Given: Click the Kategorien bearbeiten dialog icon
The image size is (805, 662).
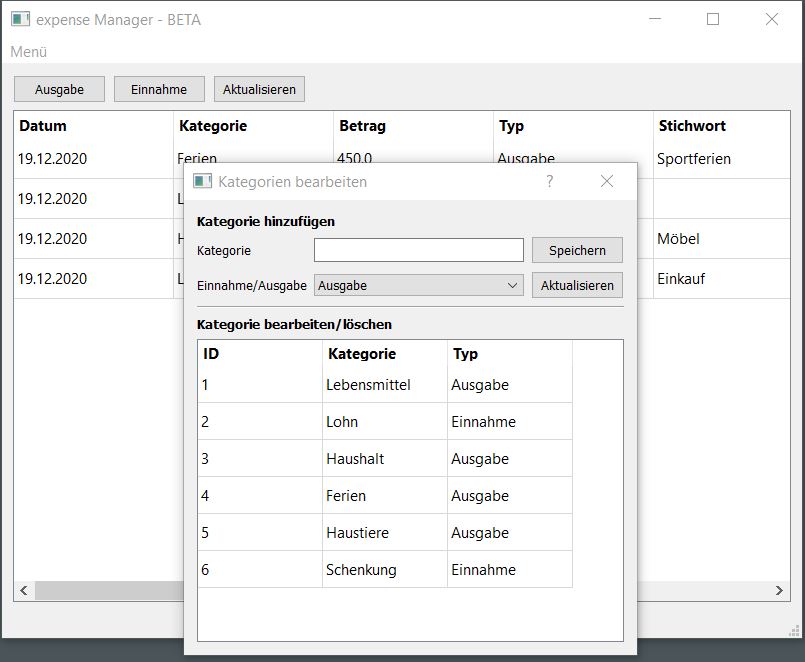Looking at the screenshot, I should (203, 181).
